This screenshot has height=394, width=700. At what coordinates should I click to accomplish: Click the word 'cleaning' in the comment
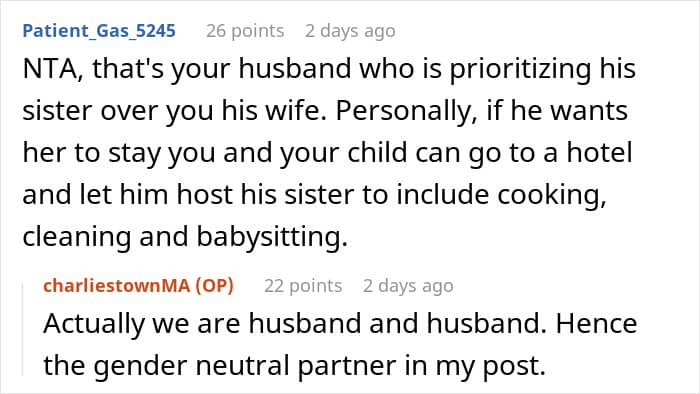(x=77, y=237)
